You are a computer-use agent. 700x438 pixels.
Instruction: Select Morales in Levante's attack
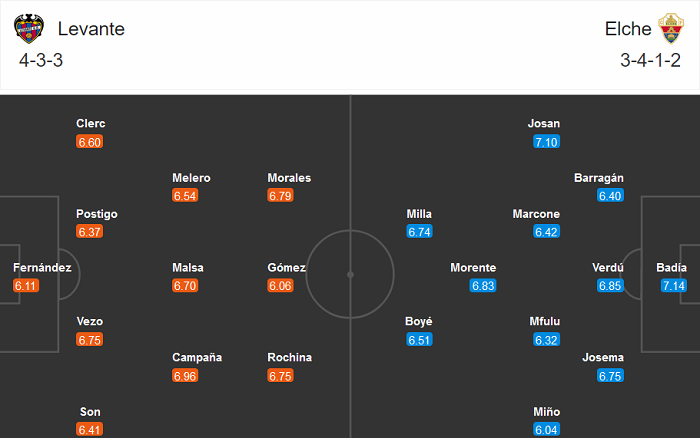[289, 178]
